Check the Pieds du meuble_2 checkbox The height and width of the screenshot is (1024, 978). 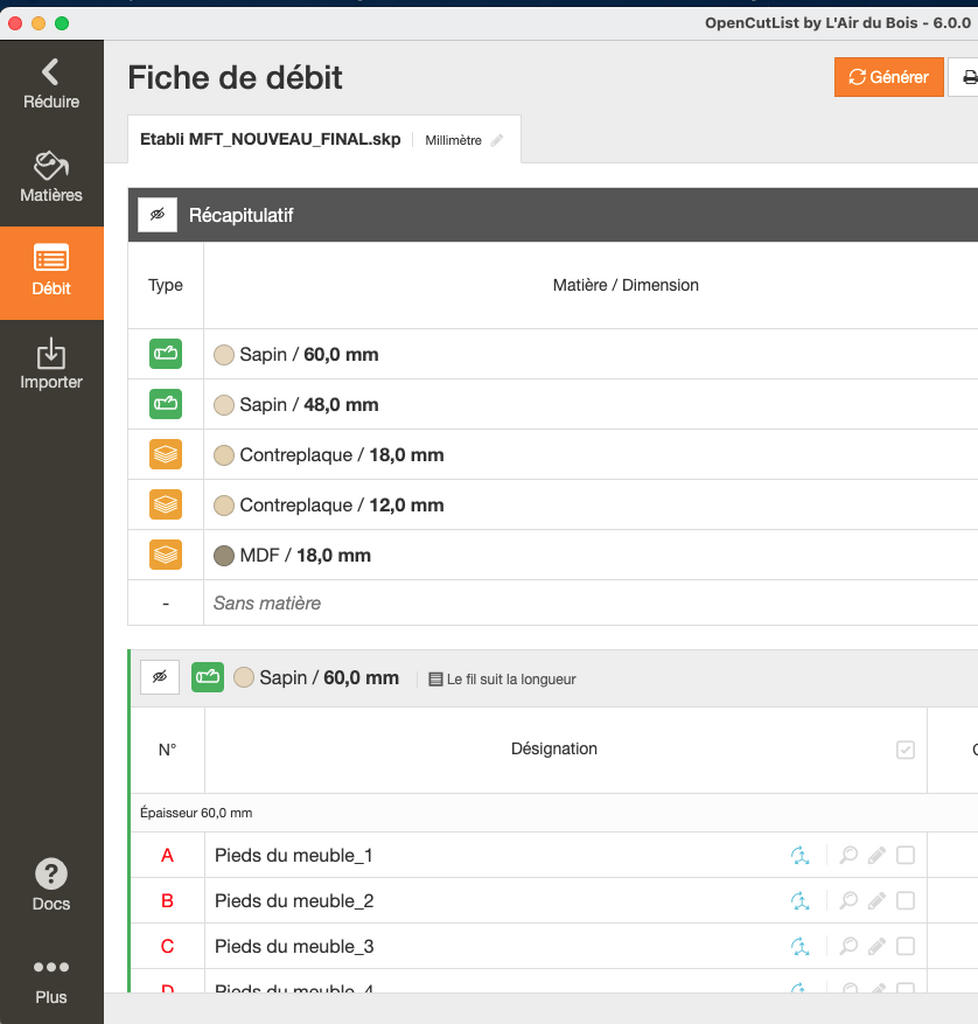pyautogui.click(x=906, y=901)
